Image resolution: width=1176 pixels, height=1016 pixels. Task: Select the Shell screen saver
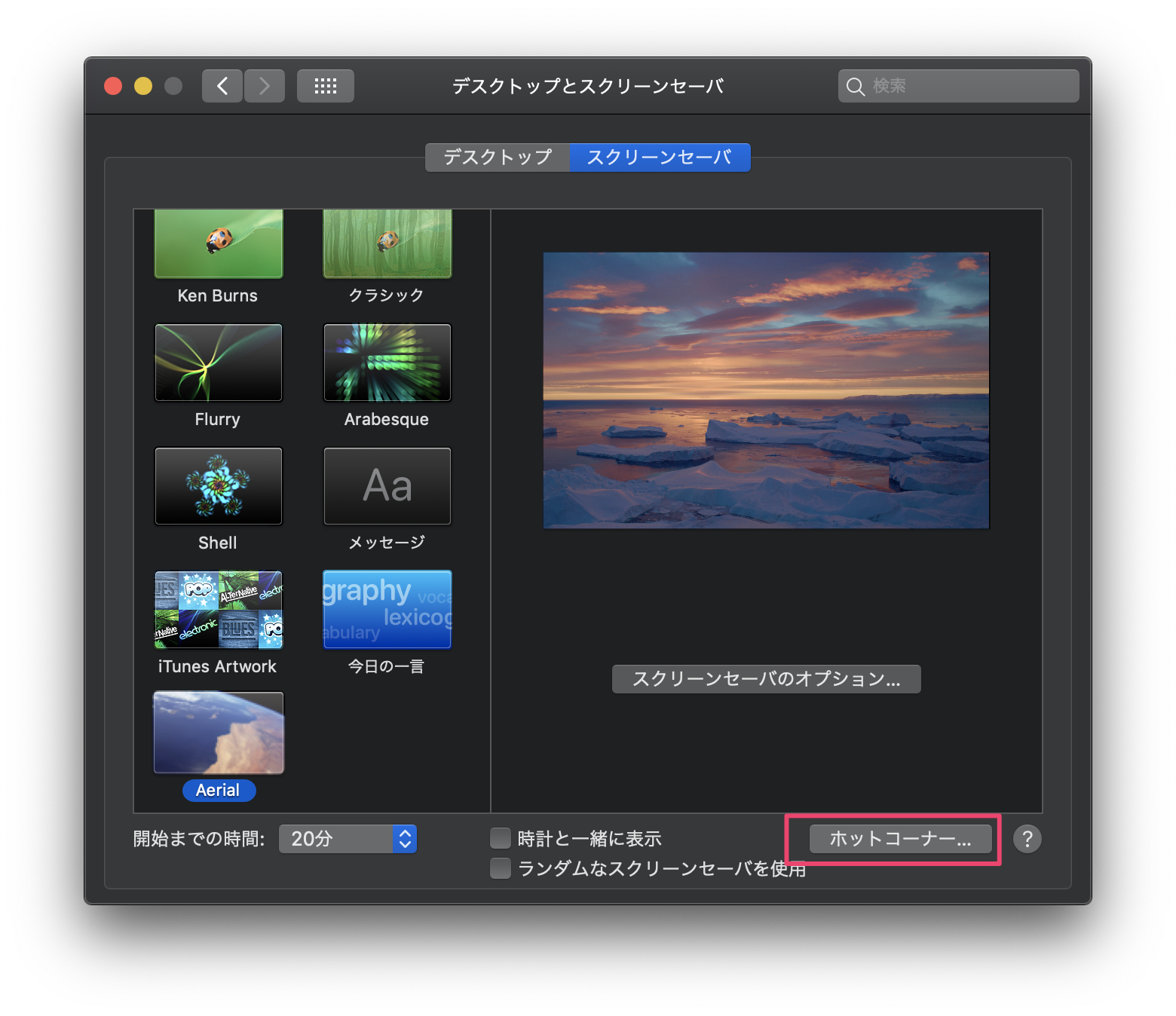[x=218, y=486]
